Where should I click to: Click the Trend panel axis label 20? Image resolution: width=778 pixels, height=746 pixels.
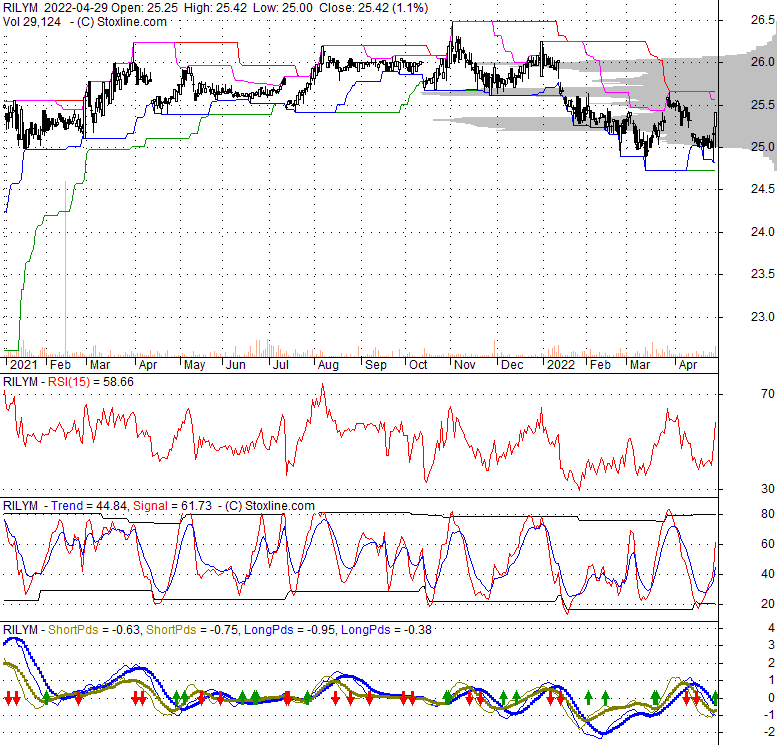coord(768,604)
